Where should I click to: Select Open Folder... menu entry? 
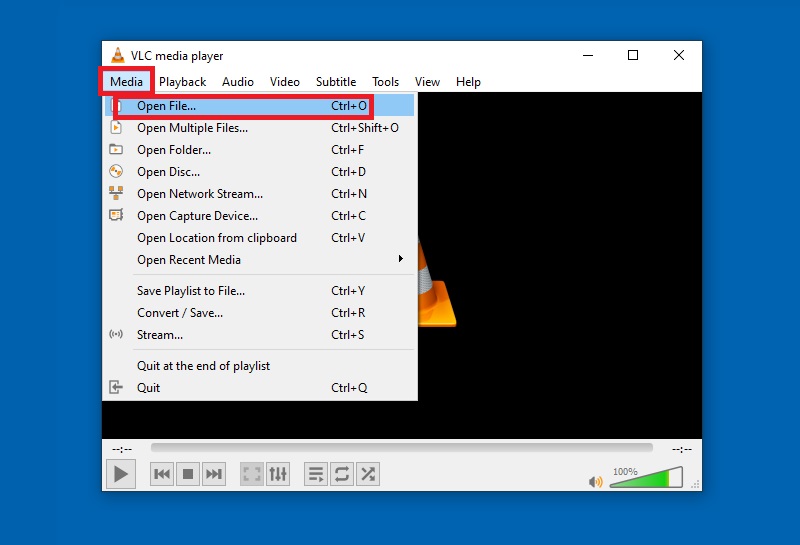tap(260, 150)
